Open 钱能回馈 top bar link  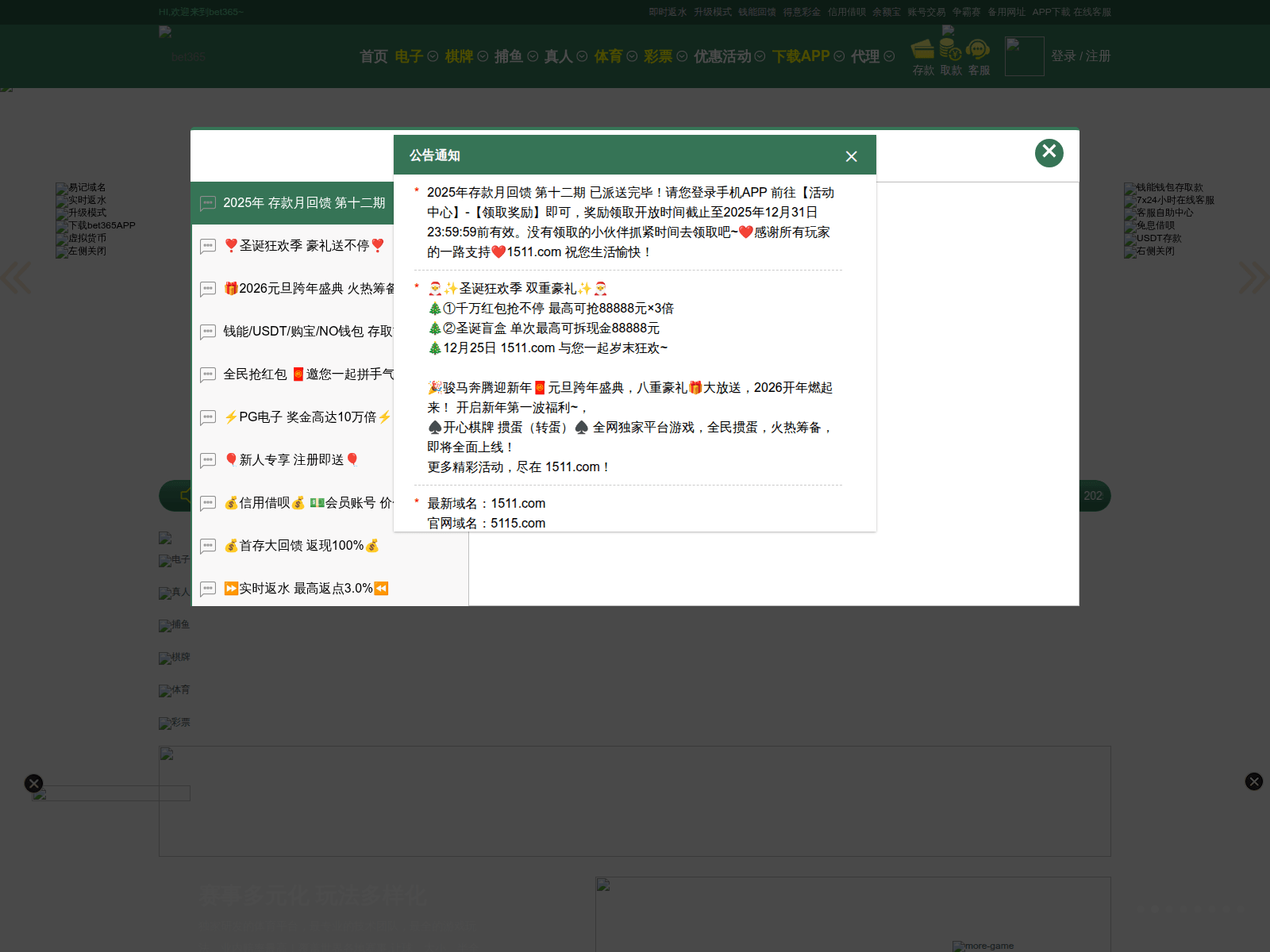(x=757, y=12)
